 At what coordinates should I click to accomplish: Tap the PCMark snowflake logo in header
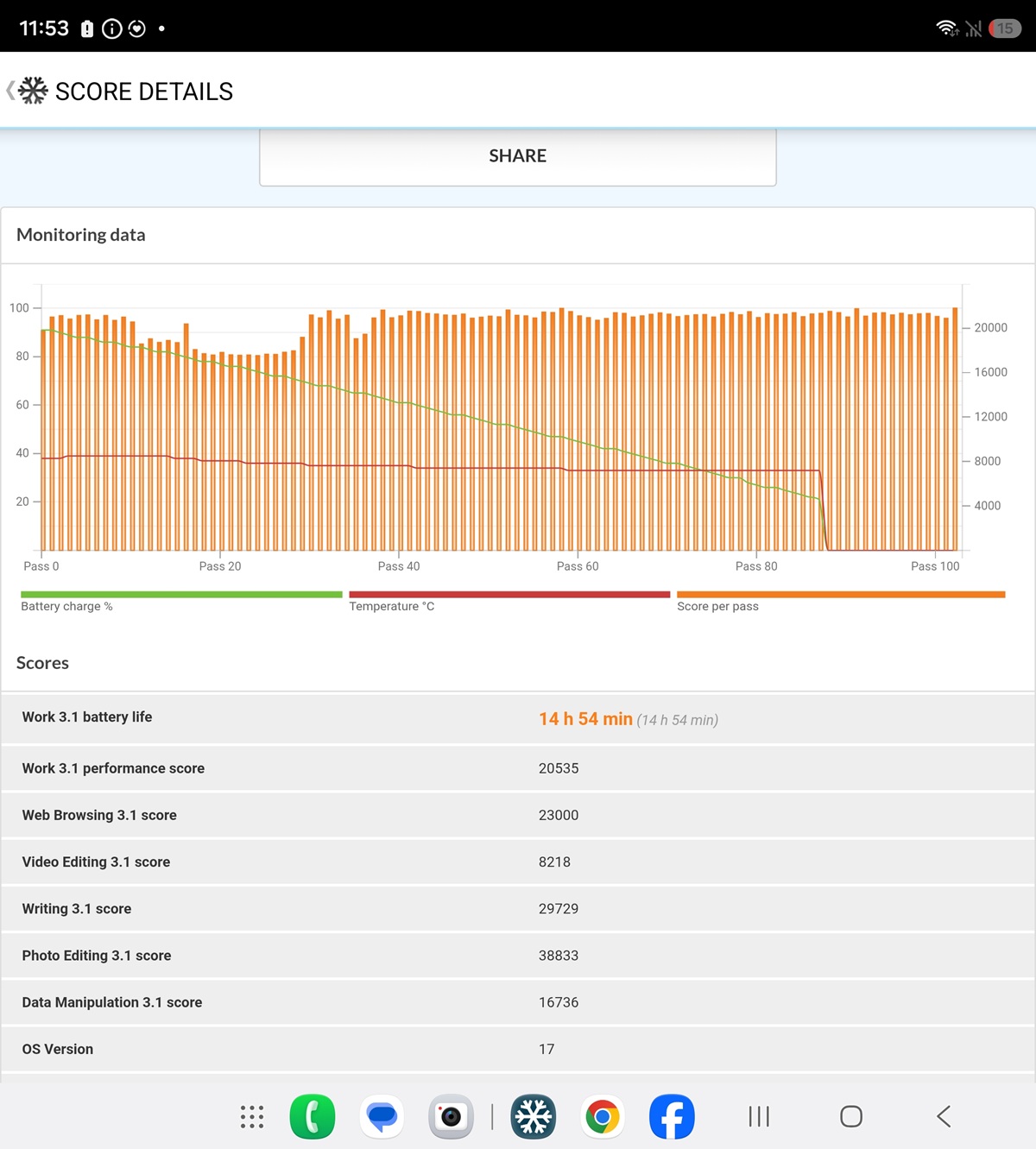34,91
